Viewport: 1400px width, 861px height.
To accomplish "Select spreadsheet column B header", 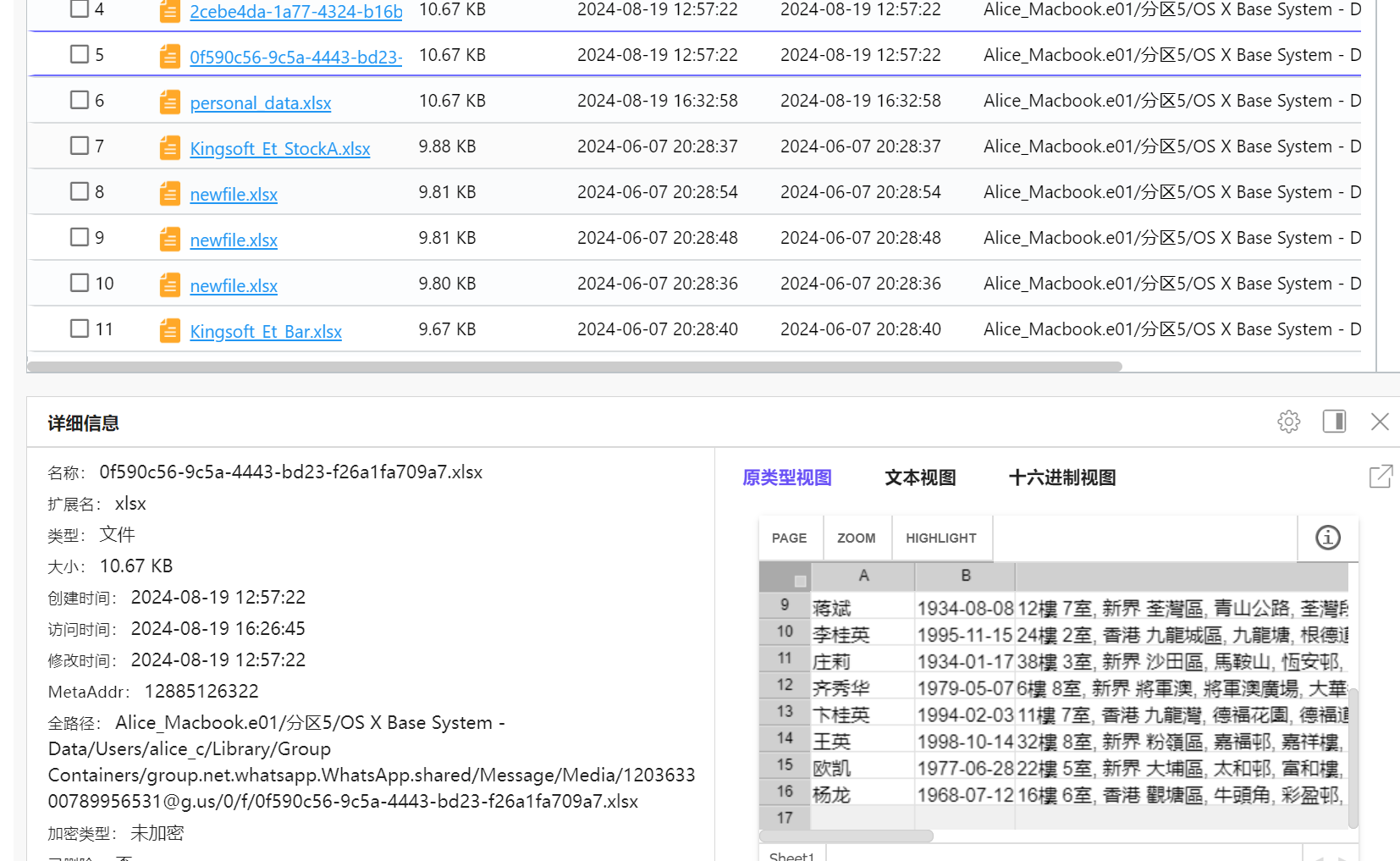I will 965,576.
